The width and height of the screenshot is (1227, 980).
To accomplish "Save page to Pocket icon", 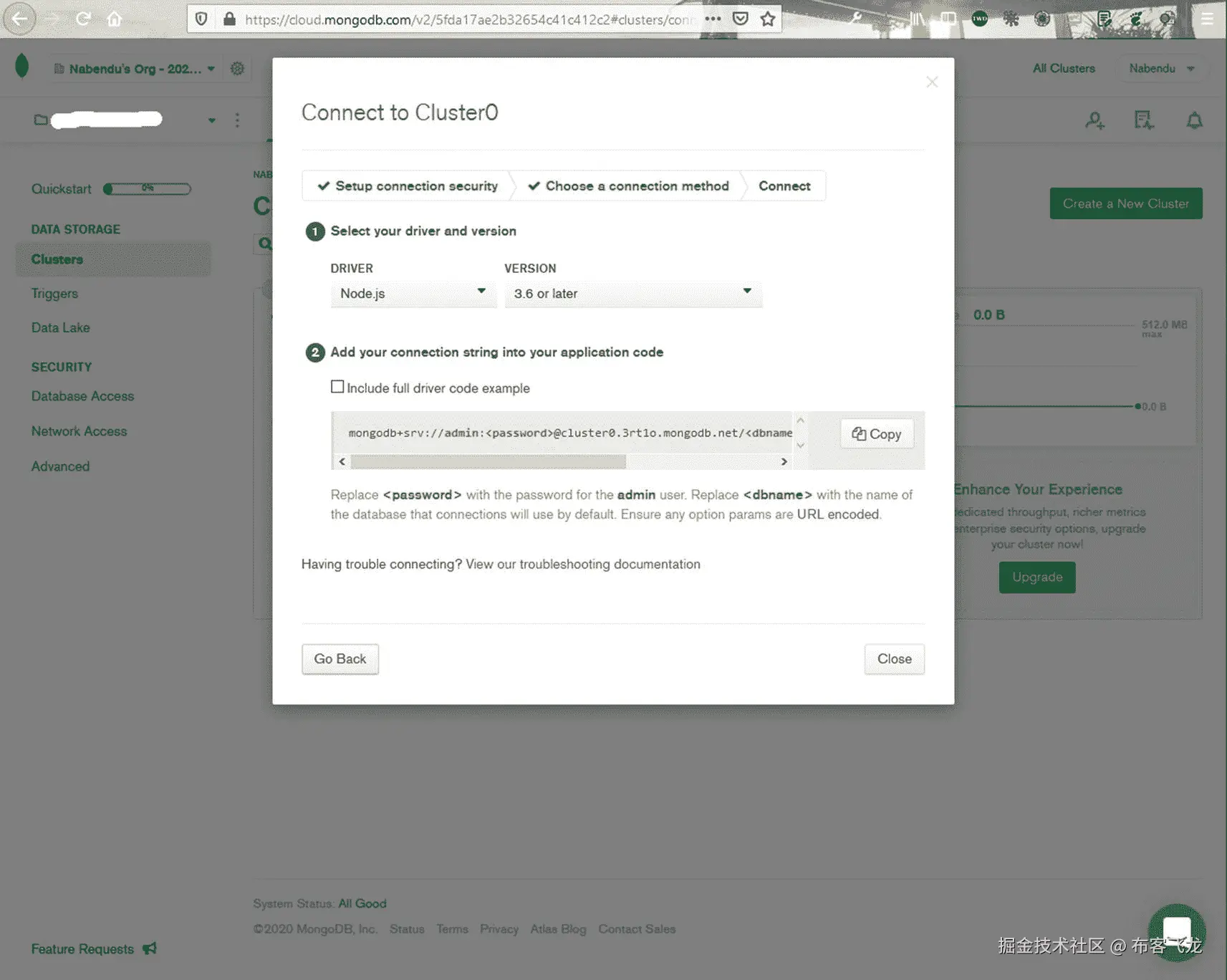I will coord(741,19).
